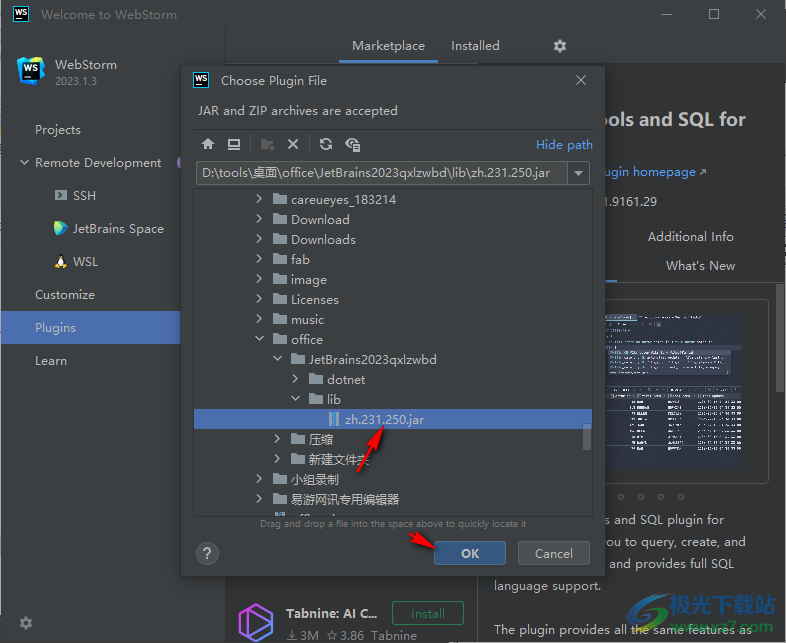The height and width of the screenshot is (643, 786).
Task: Collapse the lib folder
Action: coord(295,399)
